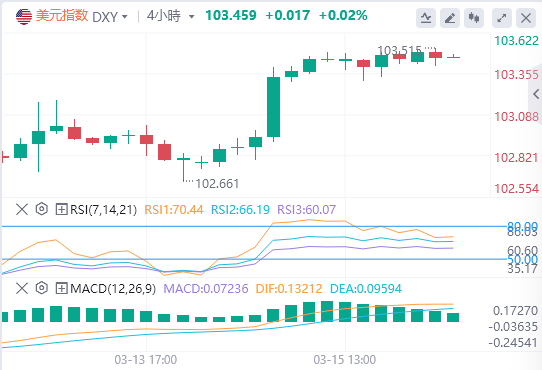This screenshot has height=370, width=542.
Task: Click the -0.24541 MACD axis label
Action: [513, 343]
